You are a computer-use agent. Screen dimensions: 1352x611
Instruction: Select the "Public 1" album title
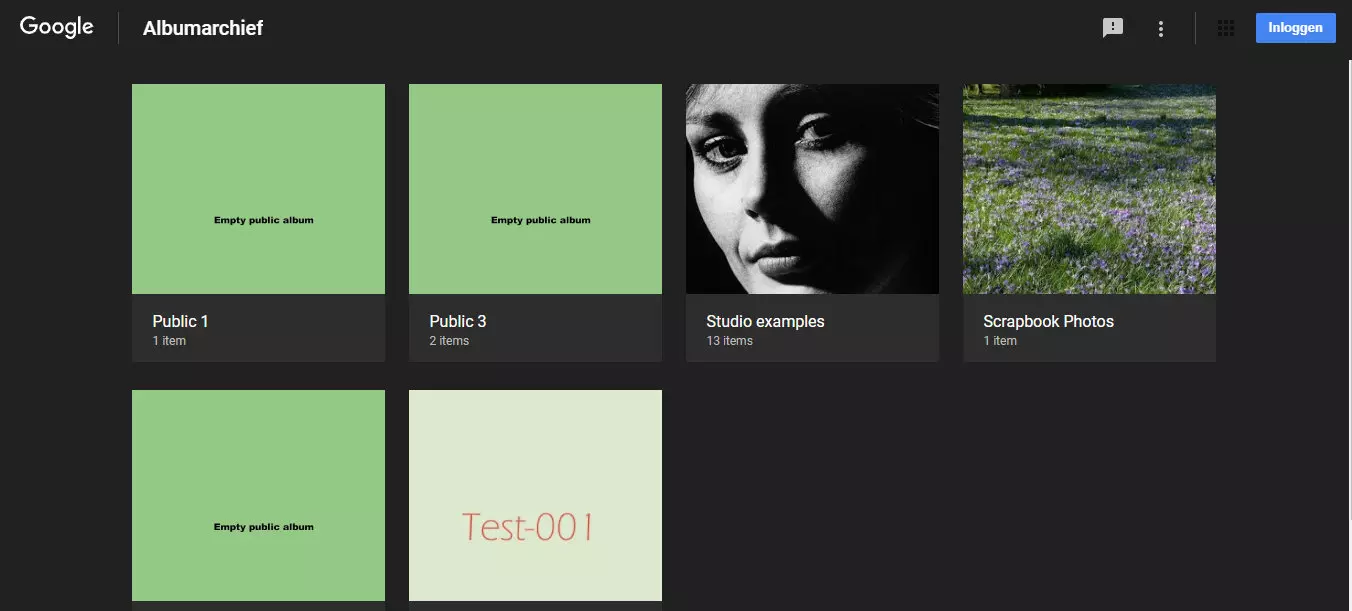[181, 321]
